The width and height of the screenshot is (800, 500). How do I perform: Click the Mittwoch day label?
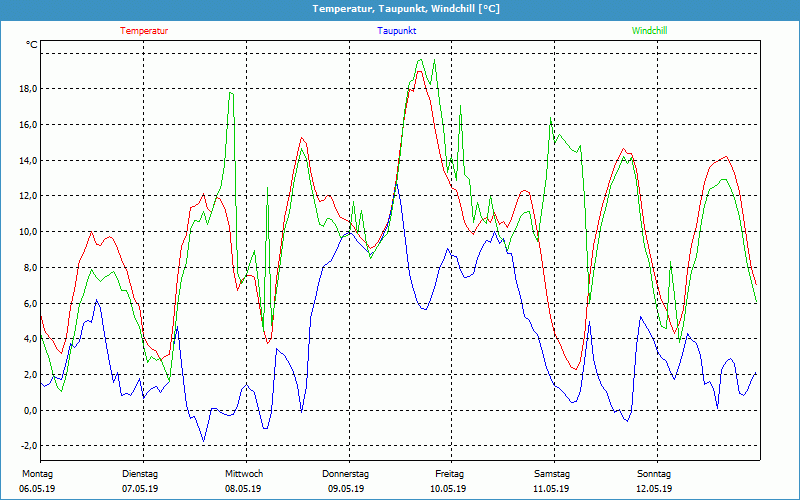[244, 474]
